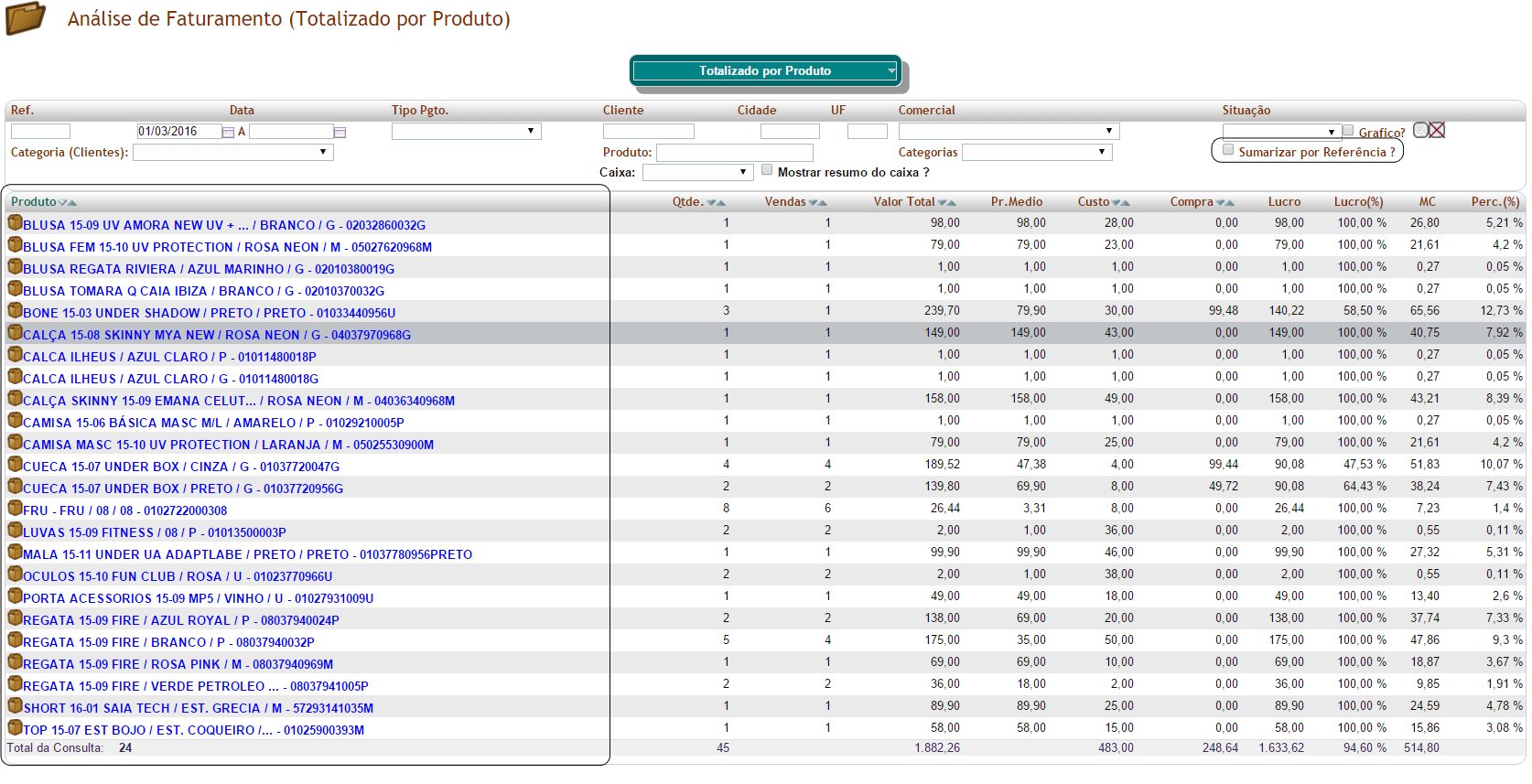Open CAMISA MASC 15-10 UV PROTECTION link

(x=228, y=445)
